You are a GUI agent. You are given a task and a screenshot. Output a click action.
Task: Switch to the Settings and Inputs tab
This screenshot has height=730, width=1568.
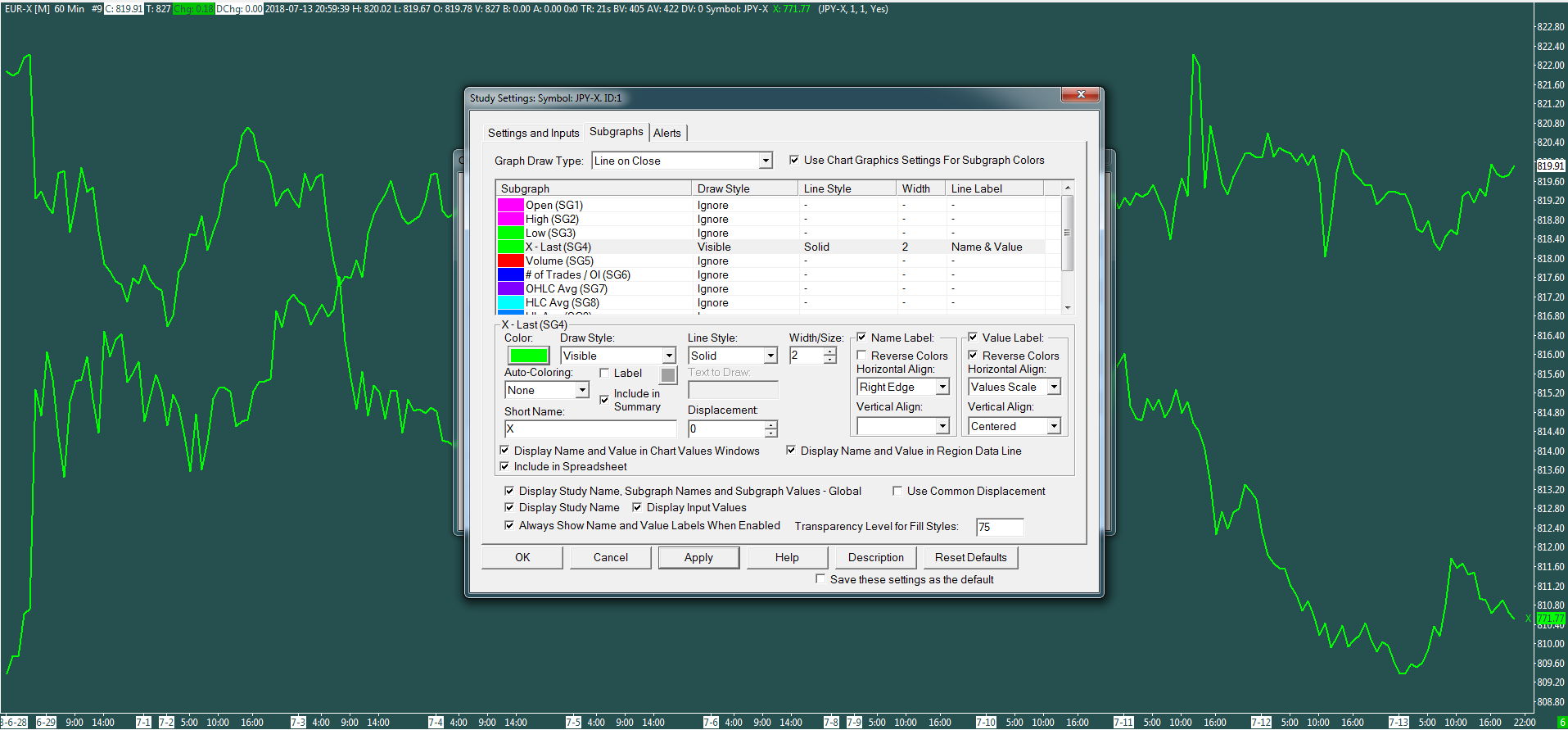(533, 134)
